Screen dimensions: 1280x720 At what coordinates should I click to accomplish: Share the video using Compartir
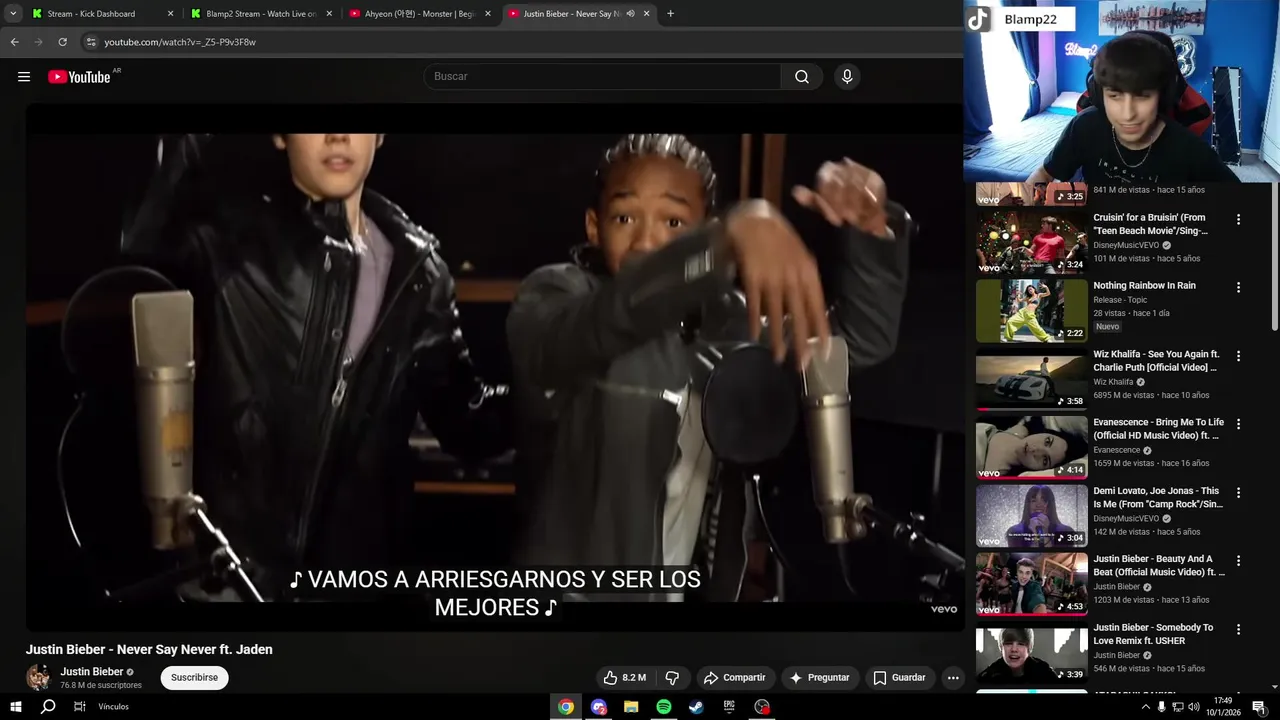[x=734, y=678]
